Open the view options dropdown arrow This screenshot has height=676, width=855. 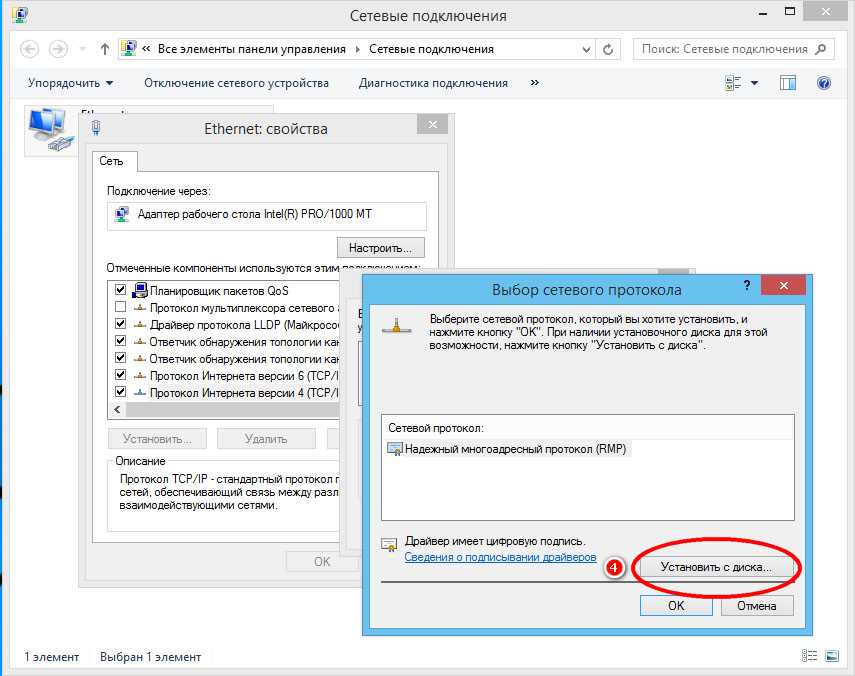[754, 83]
